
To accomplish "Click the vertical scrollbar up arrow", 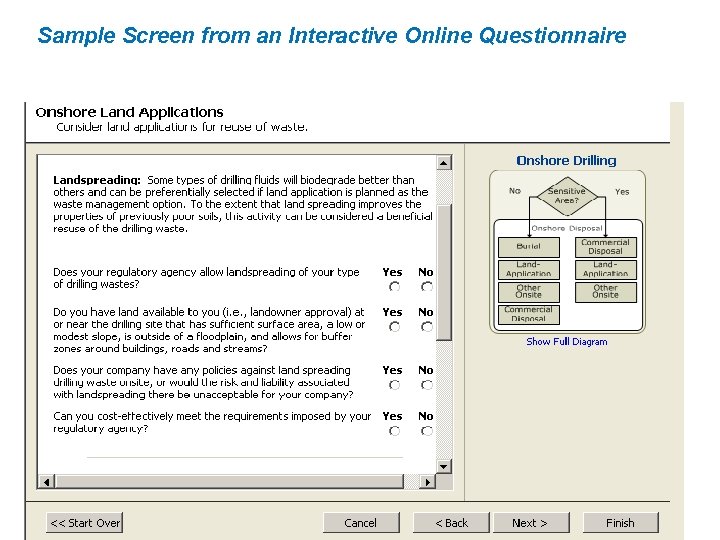I will tap(444, 163).
